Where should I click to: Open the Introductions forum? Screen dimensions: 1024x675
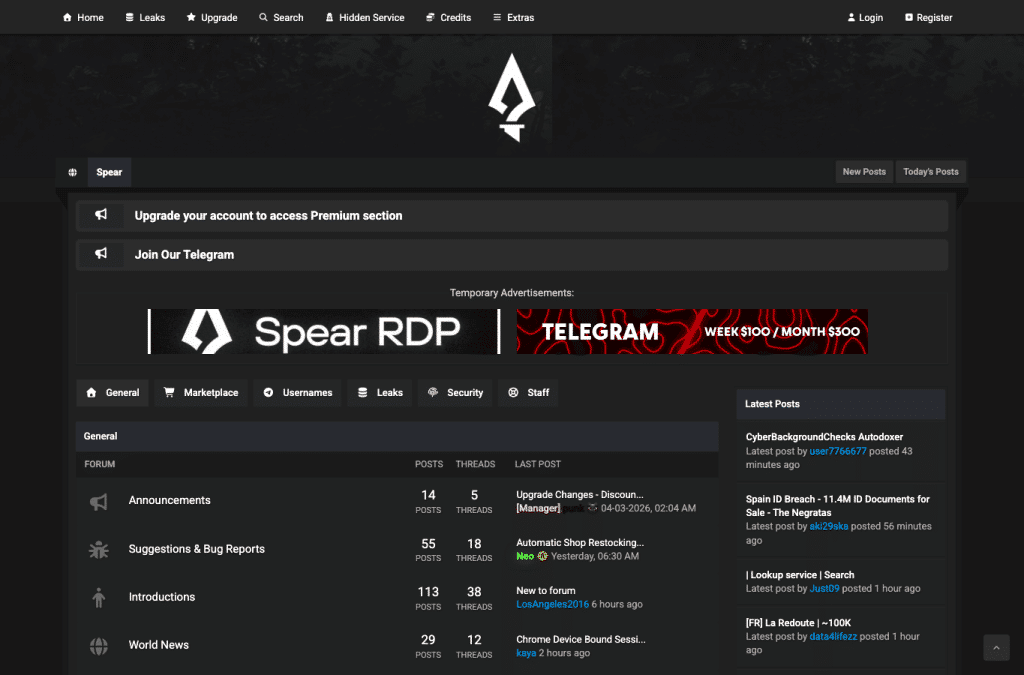161,597
